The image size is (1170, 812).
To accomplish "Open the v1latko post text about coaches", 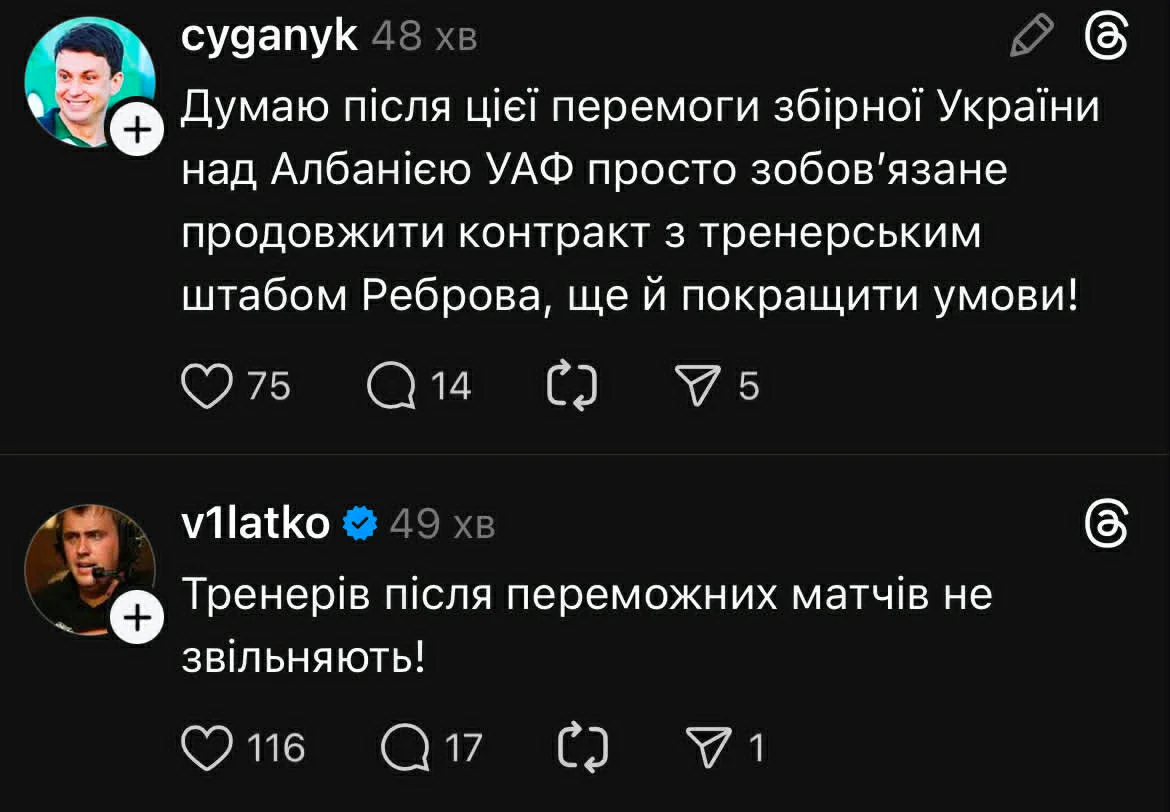I will pyautogui.click(x=587, y=624).
